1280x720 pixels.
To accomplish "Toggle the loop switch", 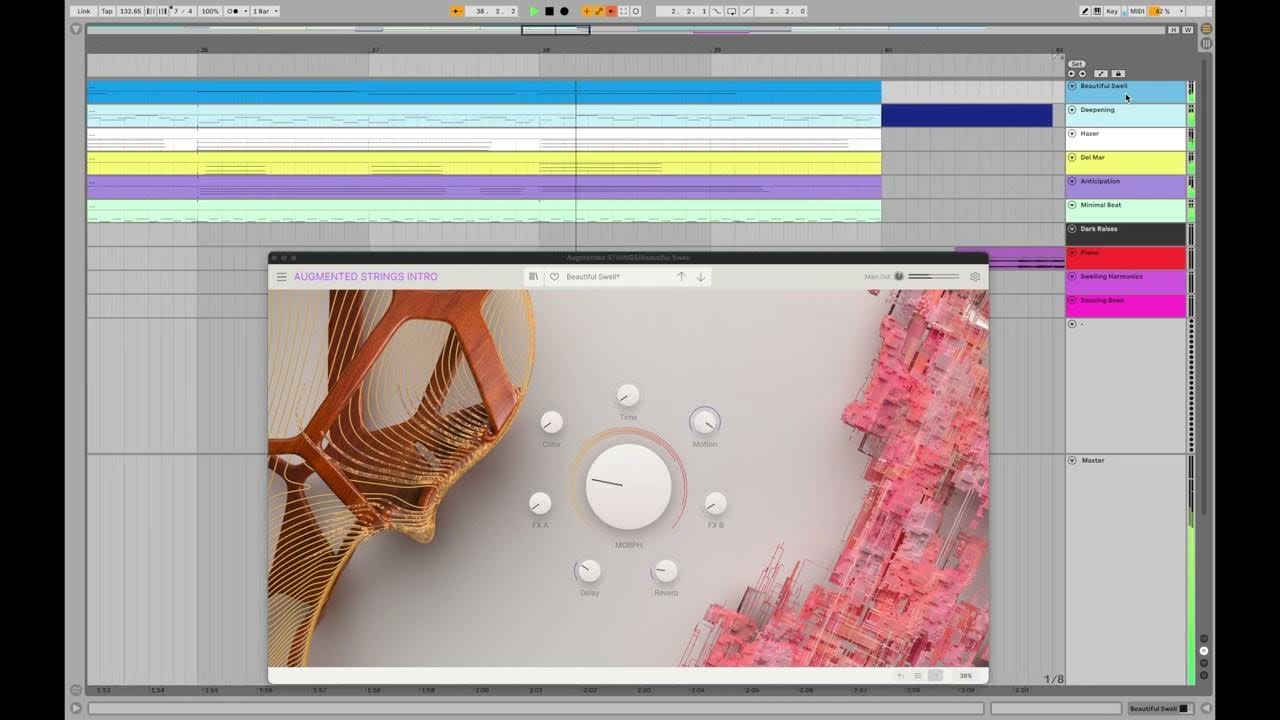I will [x=731, y=11].
